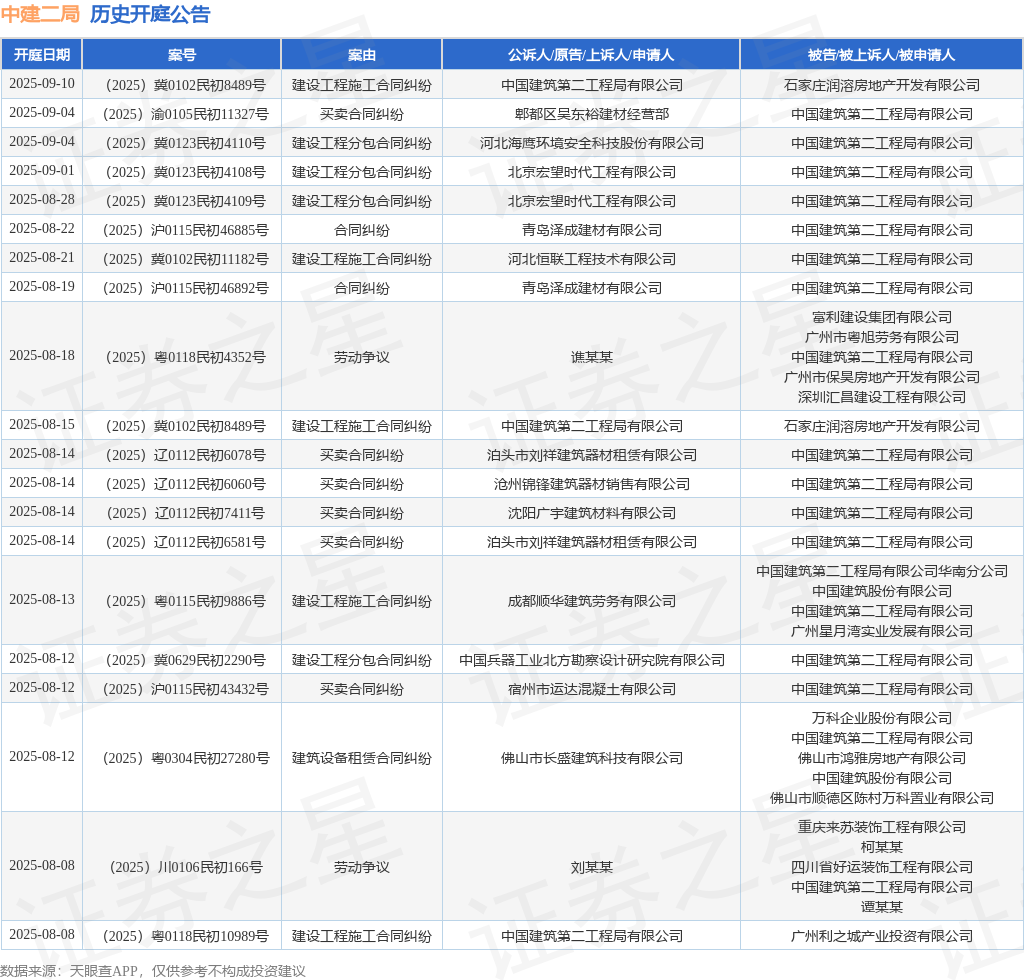Click defendant 重庆来苏装饰工程有限公司
The height and width of the screenshot is (980, 1024).
coord(882,827)
